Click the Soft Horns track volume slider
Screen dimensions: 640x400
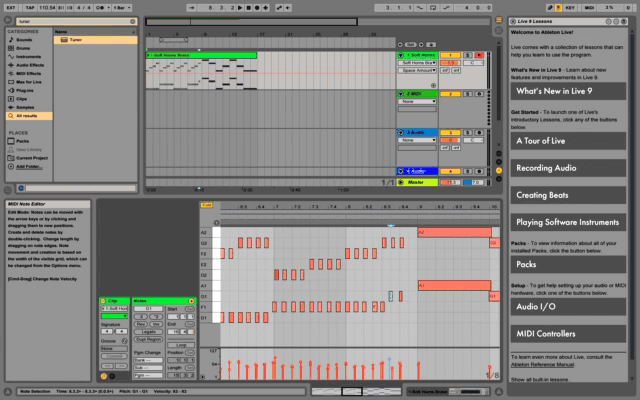pyautogui.click(x=450, y=63)
